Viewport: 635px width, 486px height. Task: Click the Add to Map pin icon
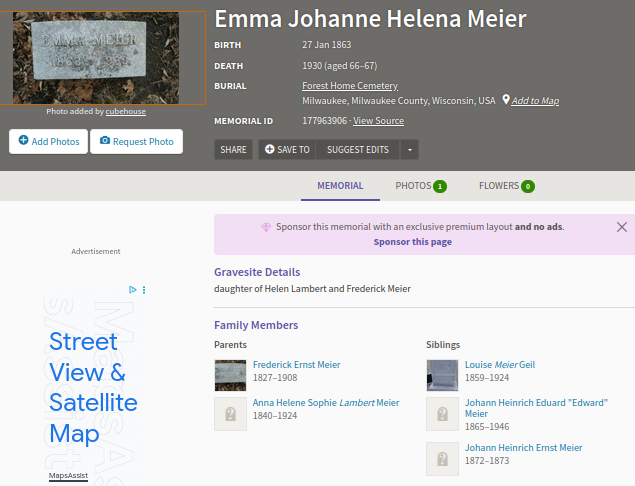pyautogui.click(x=507, y=100)
